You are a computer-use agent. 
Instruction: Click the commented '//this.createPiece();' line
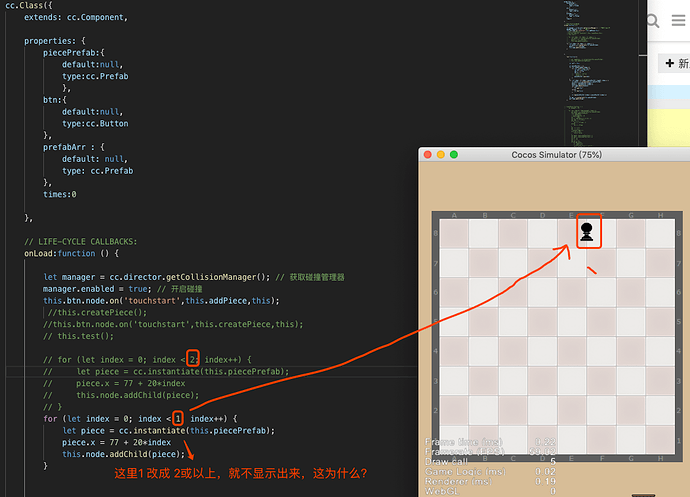[97, 313]
